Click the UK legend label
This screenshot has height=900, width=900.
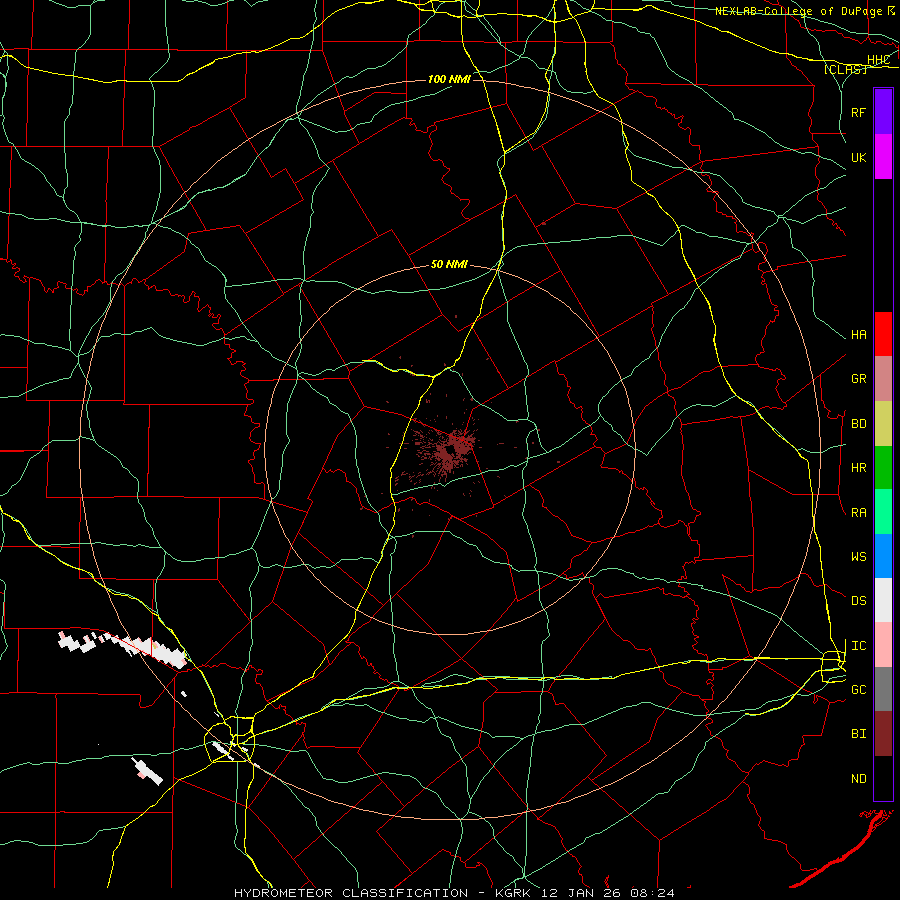tap(858, 157)
